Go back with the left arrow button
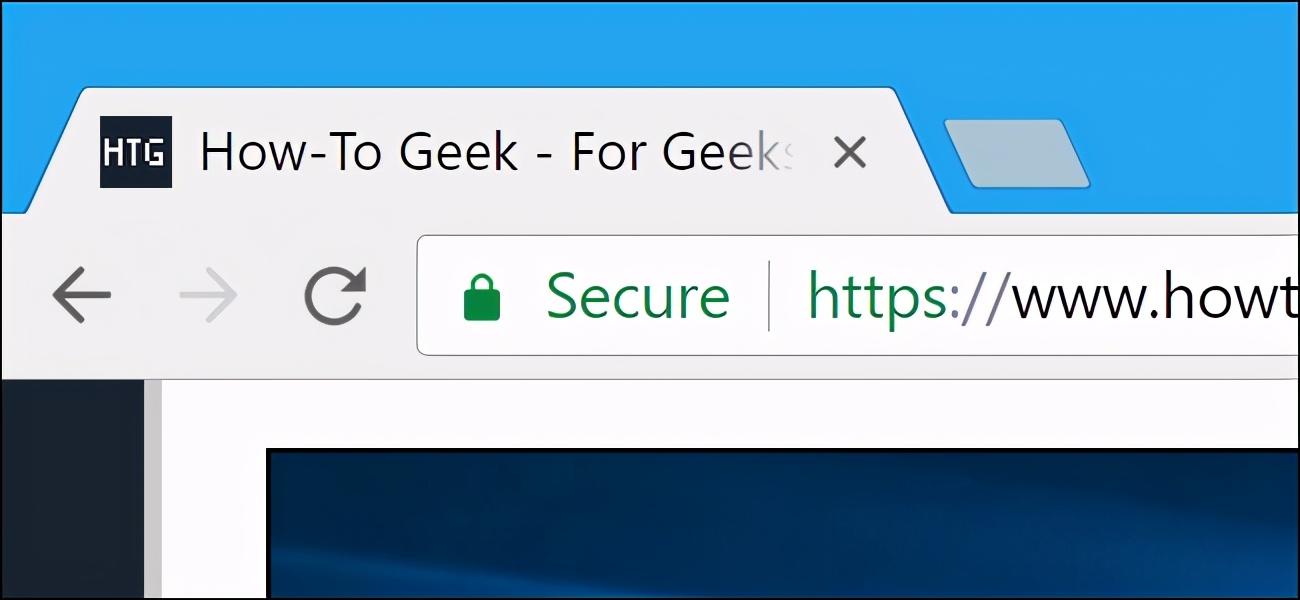Image resolution: width=1300 pixels, height=600 pixels. coord(82,296)
